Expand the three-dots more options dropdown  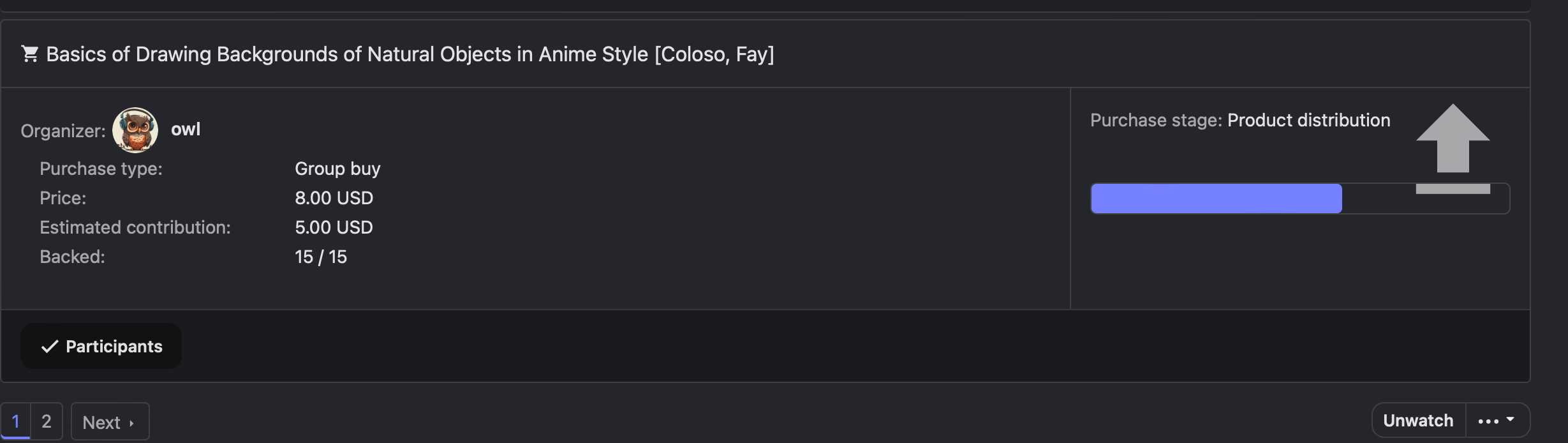pyautogui.click(x=1497, y=421)
